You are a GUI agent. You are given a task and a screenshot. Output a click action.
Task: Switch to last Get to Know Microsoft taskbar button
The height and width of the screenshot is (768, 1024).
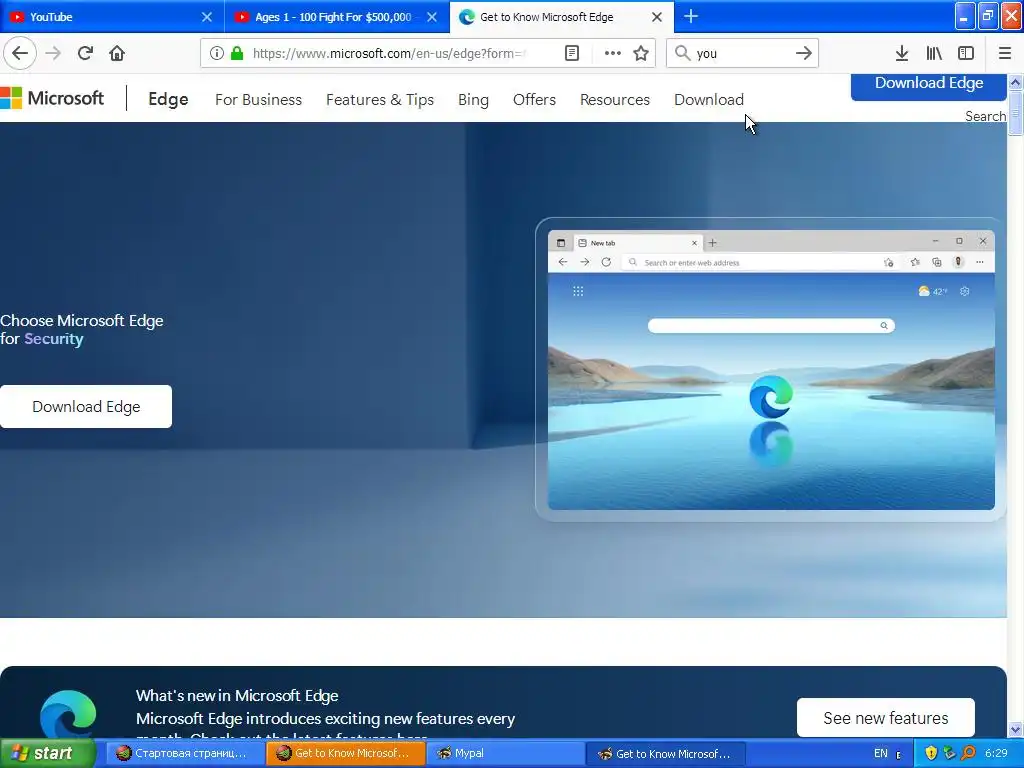click(665, 753)
